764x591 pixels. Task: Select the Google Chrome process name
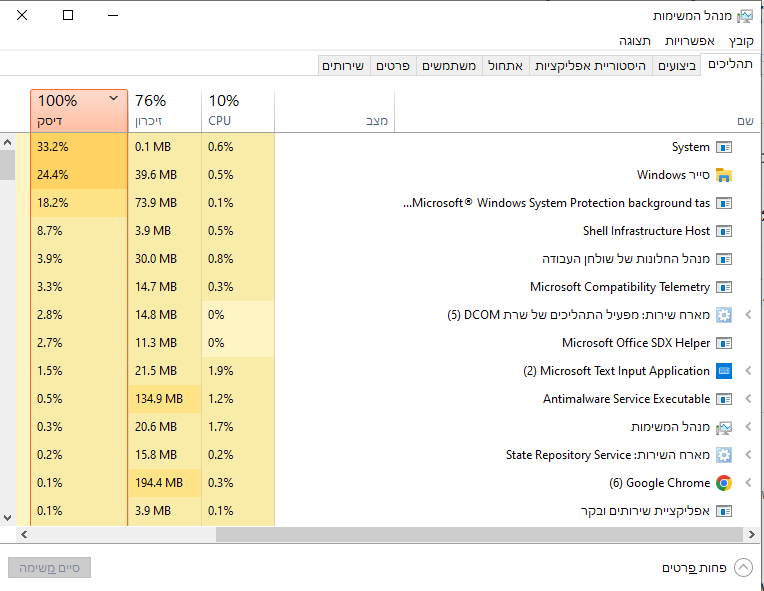[x=668, y=483]
